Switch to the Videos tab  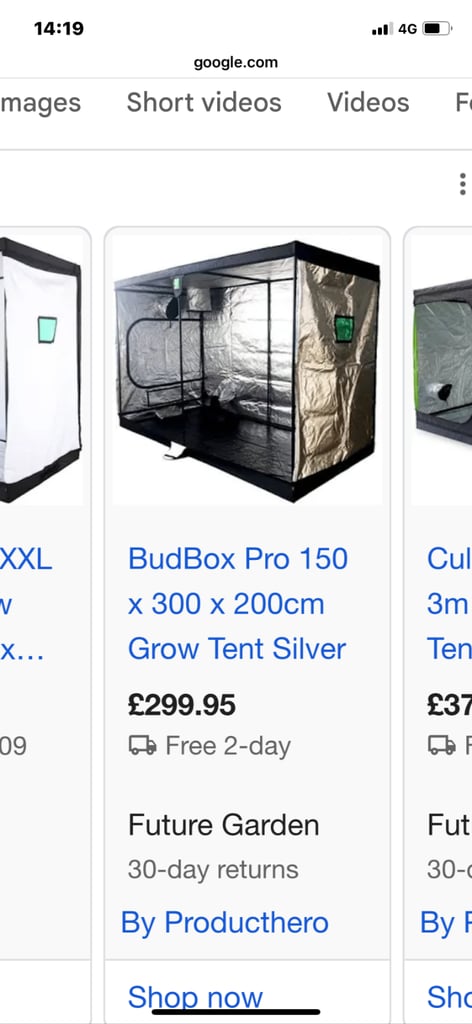point(368,103)
